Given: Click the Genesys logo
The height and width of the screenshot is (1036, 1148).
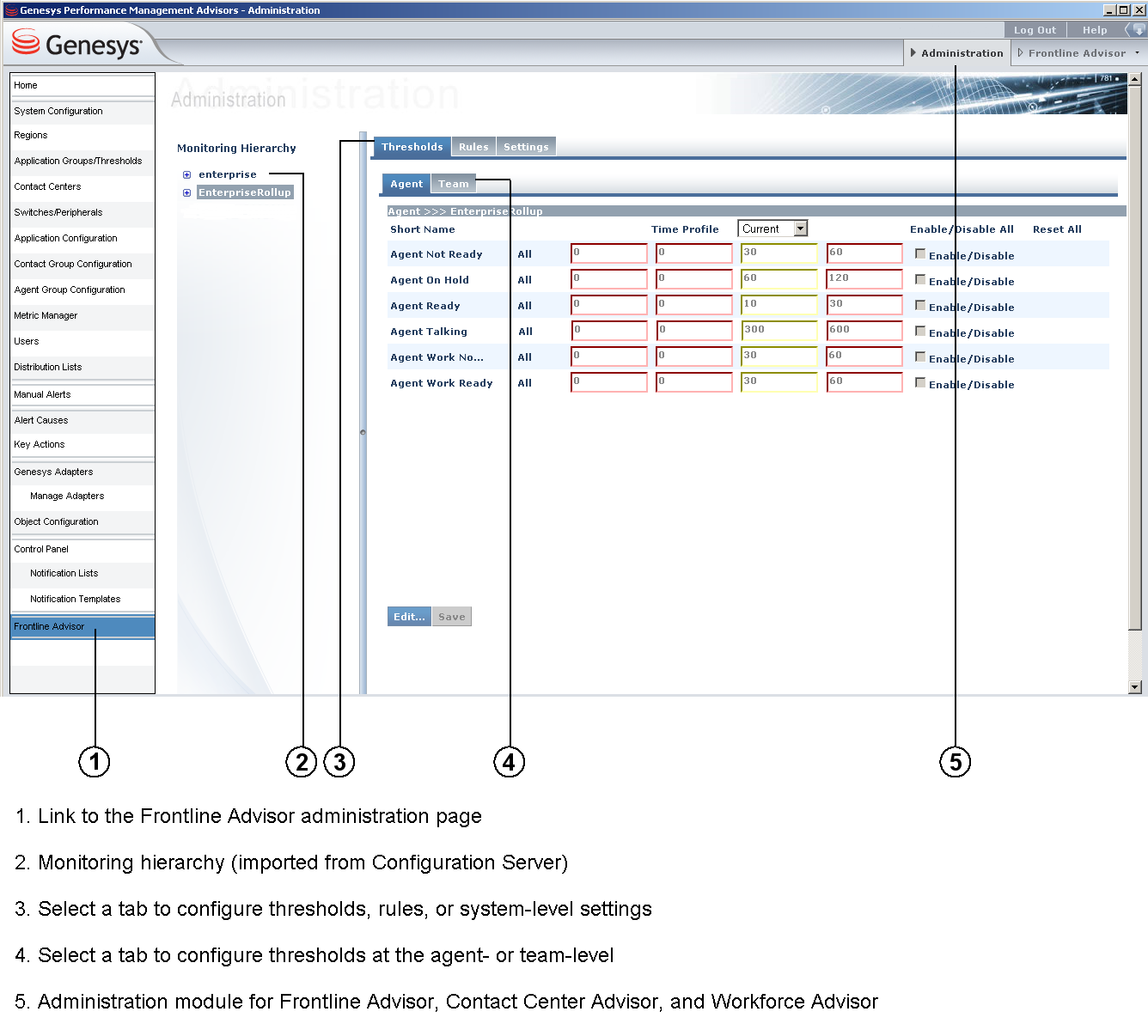Looking at the screenshot, I should click(x=77, y=44).
